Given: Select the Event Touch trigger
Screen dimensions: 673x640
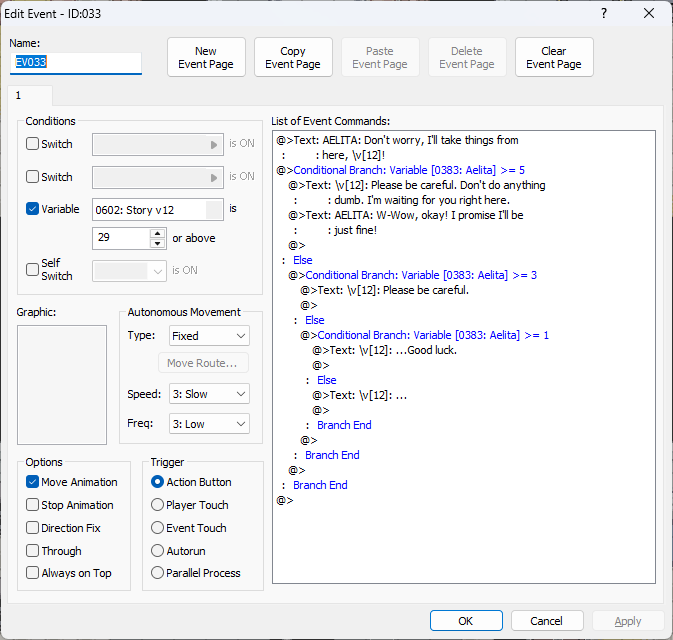Looking at the screenshot, I should click(x=158, y=528).
